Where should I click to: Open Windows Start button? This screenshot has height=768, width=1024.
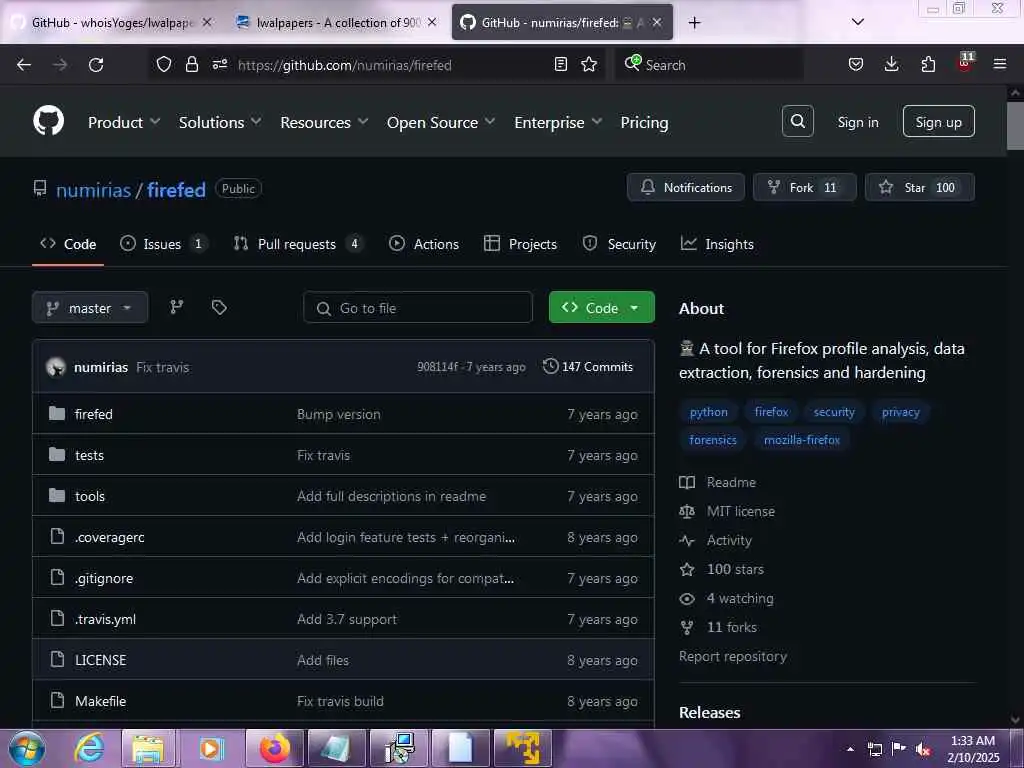26,748
